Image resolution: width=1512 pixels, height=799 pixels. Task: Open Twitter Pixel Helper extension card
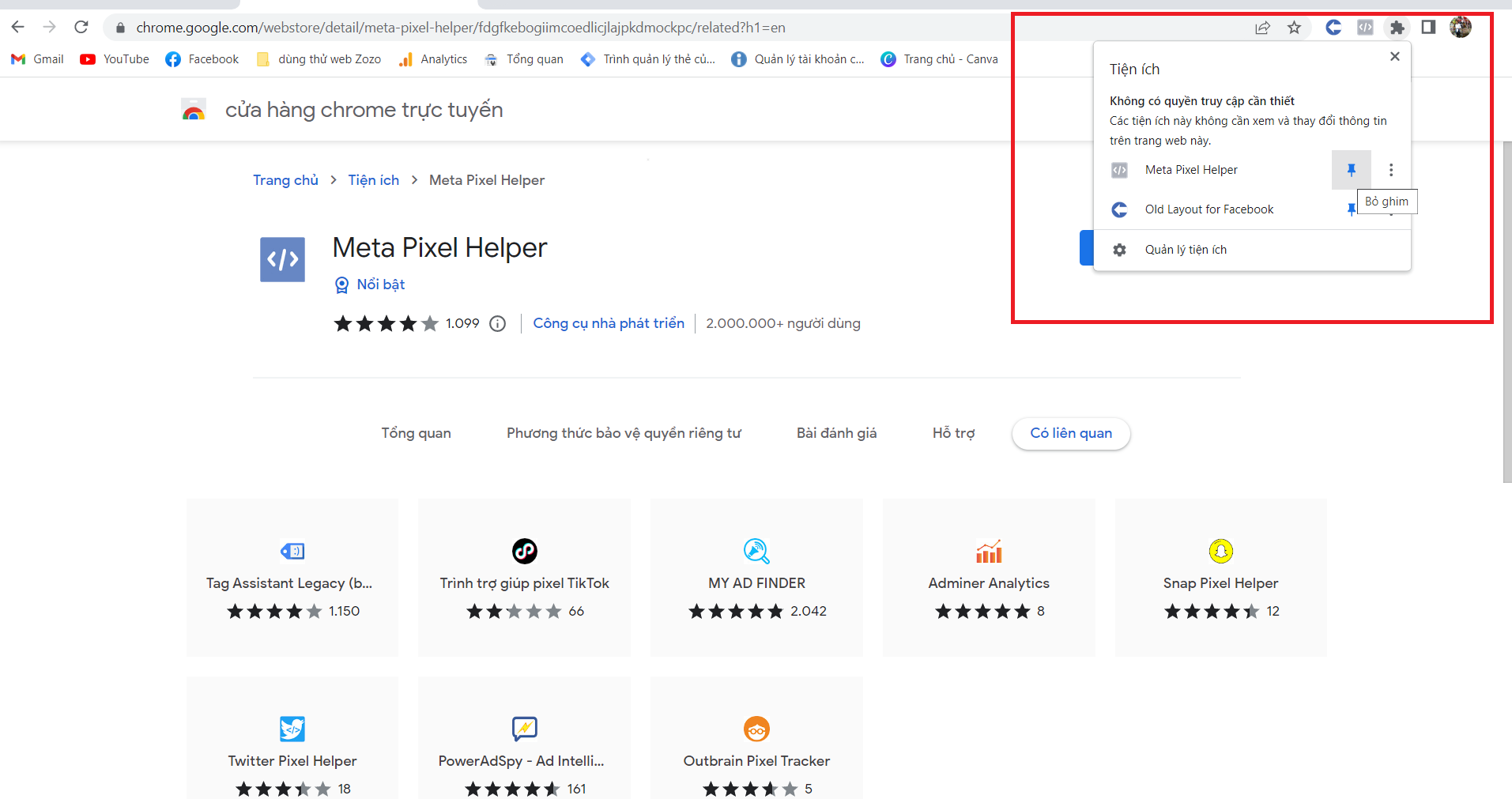coord(292,738)
